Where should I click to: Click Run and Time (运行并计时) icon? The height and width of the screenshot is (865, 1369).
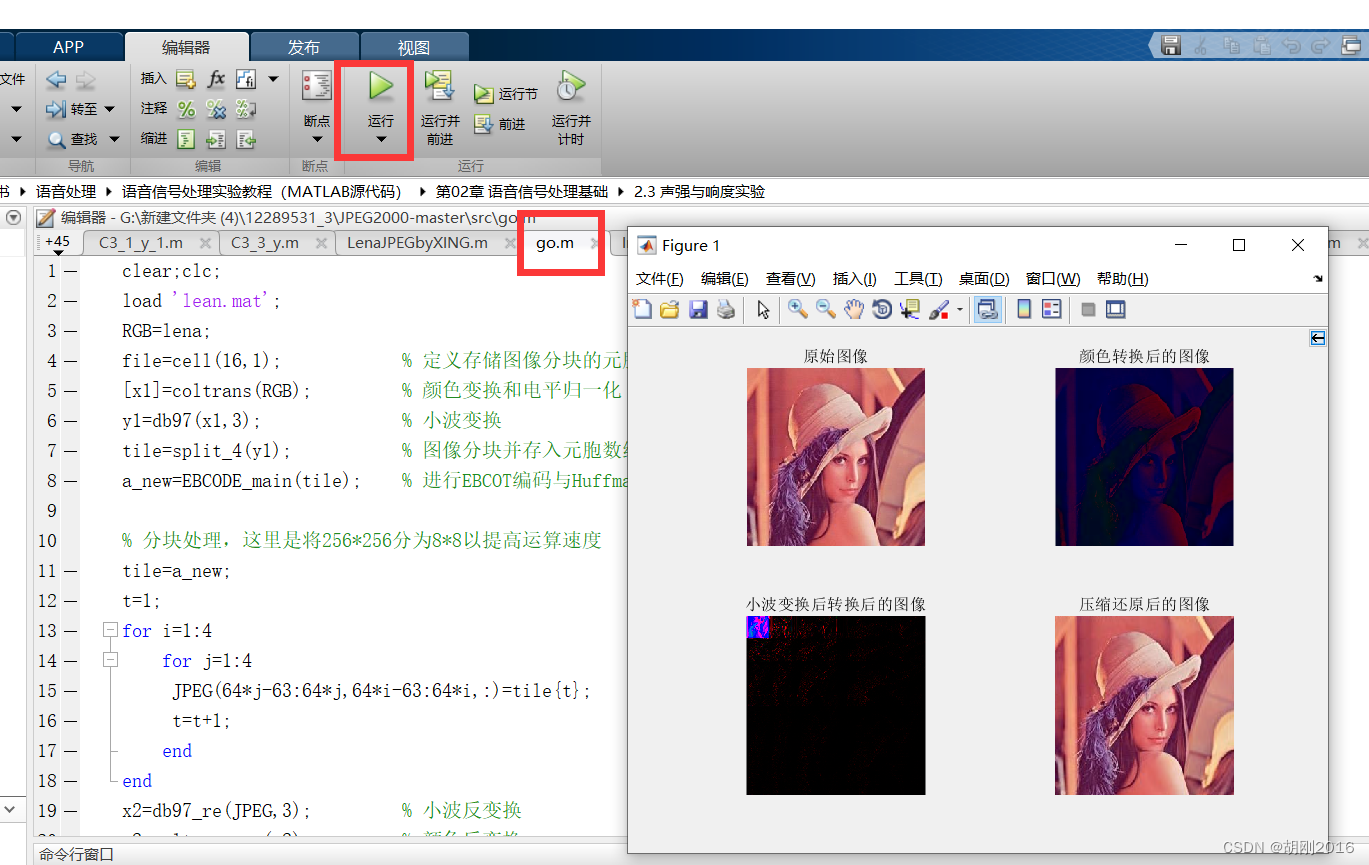click(x=571, y=86)
